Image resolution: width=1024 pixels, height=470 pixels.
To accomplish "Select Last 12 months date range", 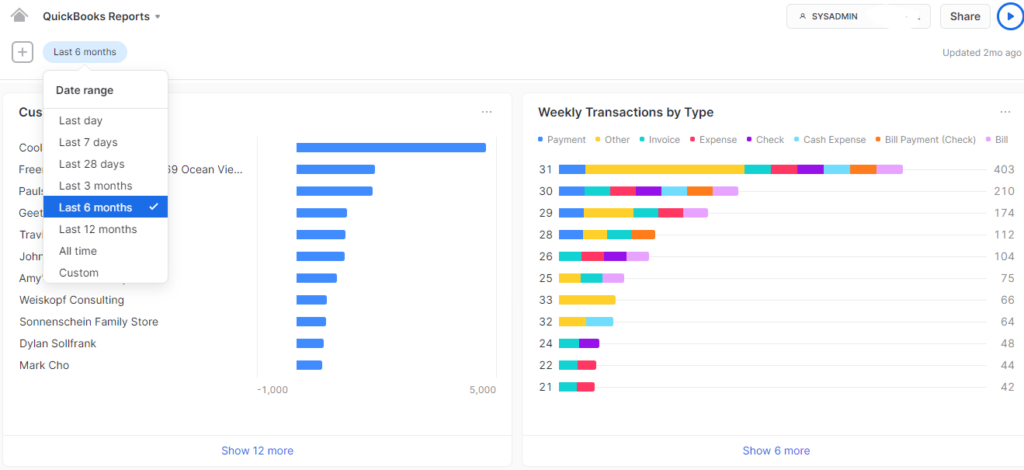I will pos(106,229).
